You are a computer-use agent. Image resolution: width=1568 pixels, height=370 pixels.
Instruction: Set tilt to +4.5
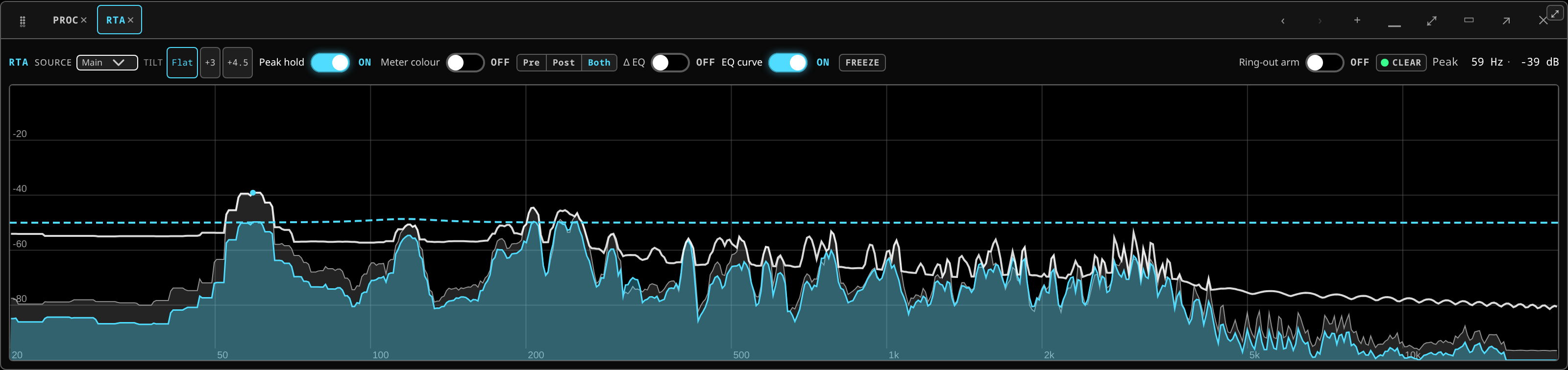tap(237, 63)
